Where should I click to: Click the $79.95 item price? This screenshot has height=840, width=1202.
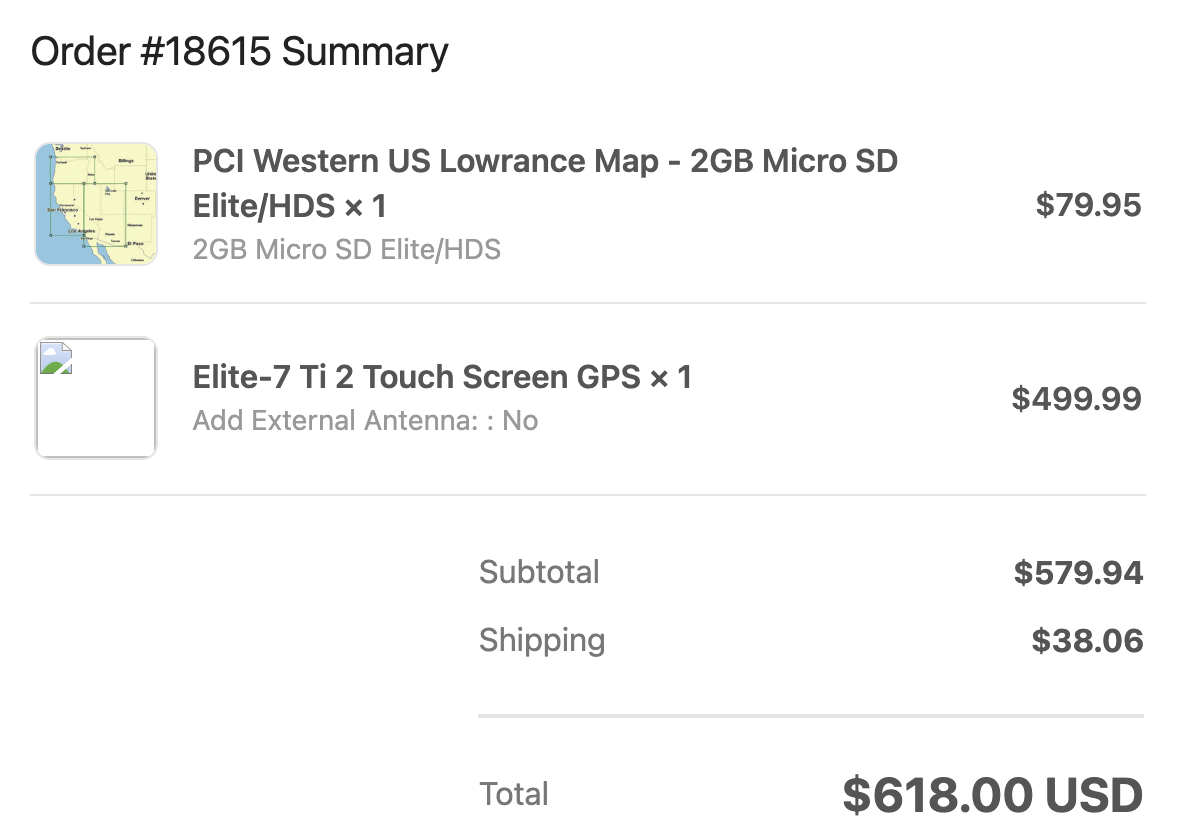click(1088, 205)
